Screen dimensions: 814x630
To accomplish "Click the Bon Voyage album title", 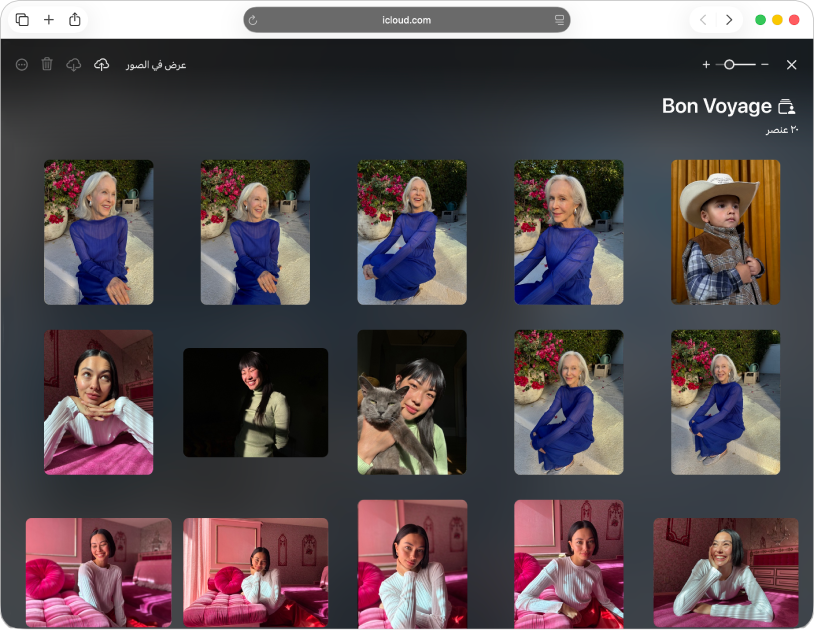I will point(716,106).
